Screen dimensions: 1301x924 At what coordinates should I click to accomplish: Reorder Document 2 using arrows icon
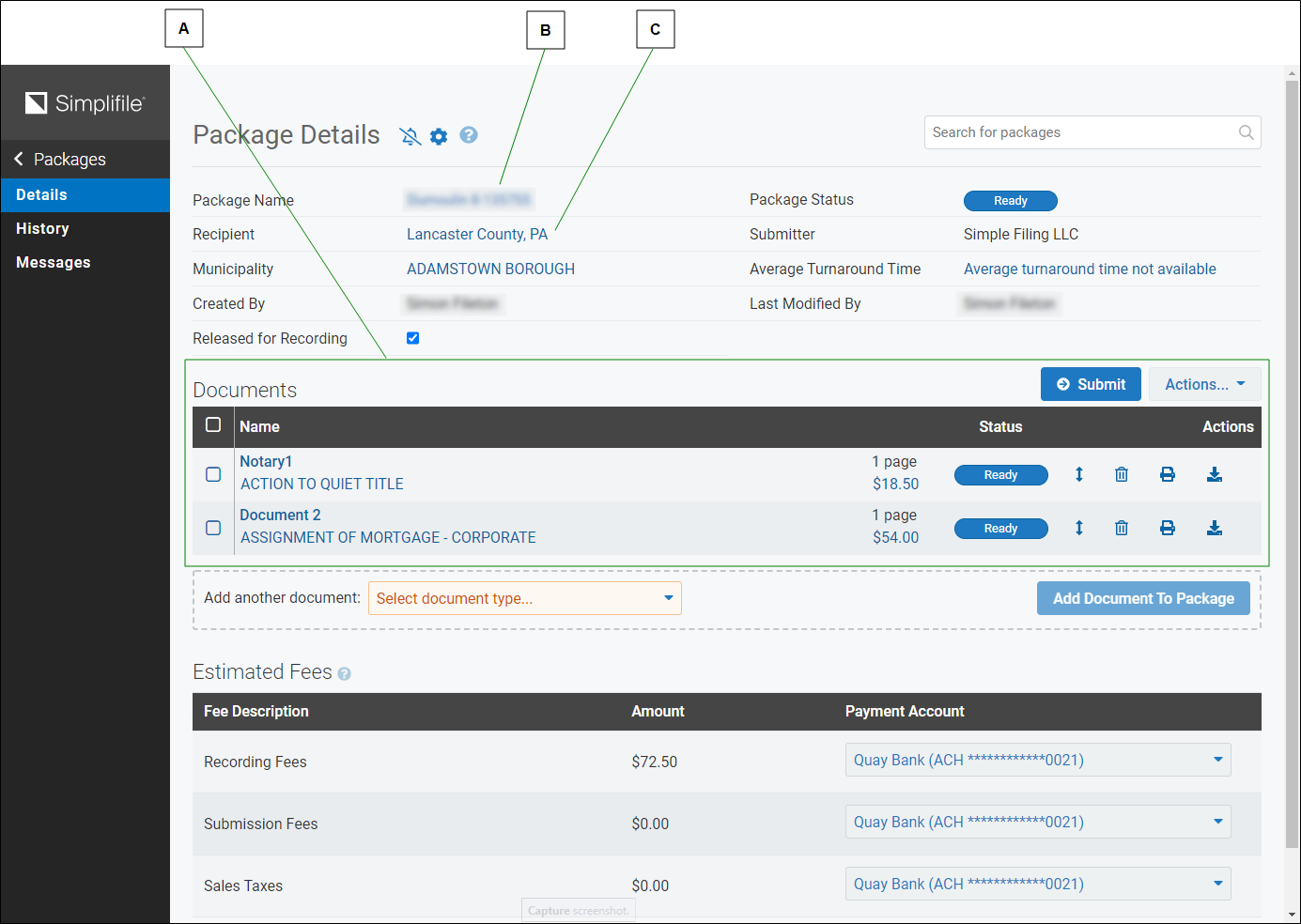tap(1079, 529)
